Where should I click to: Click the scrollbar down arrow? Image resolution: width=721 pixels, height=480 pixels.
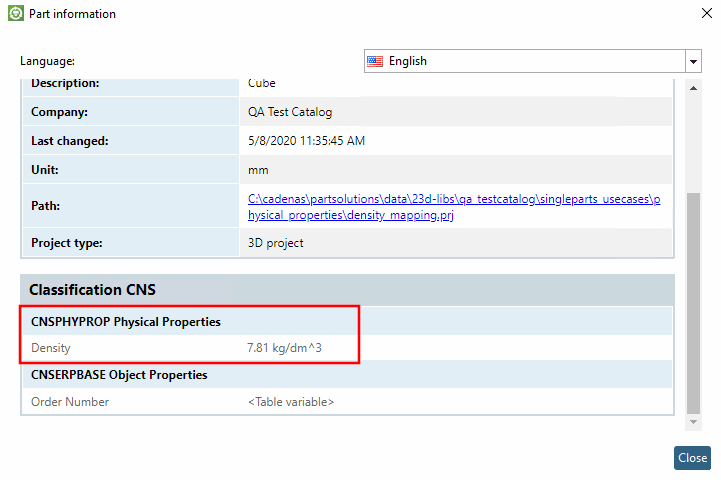693,422
